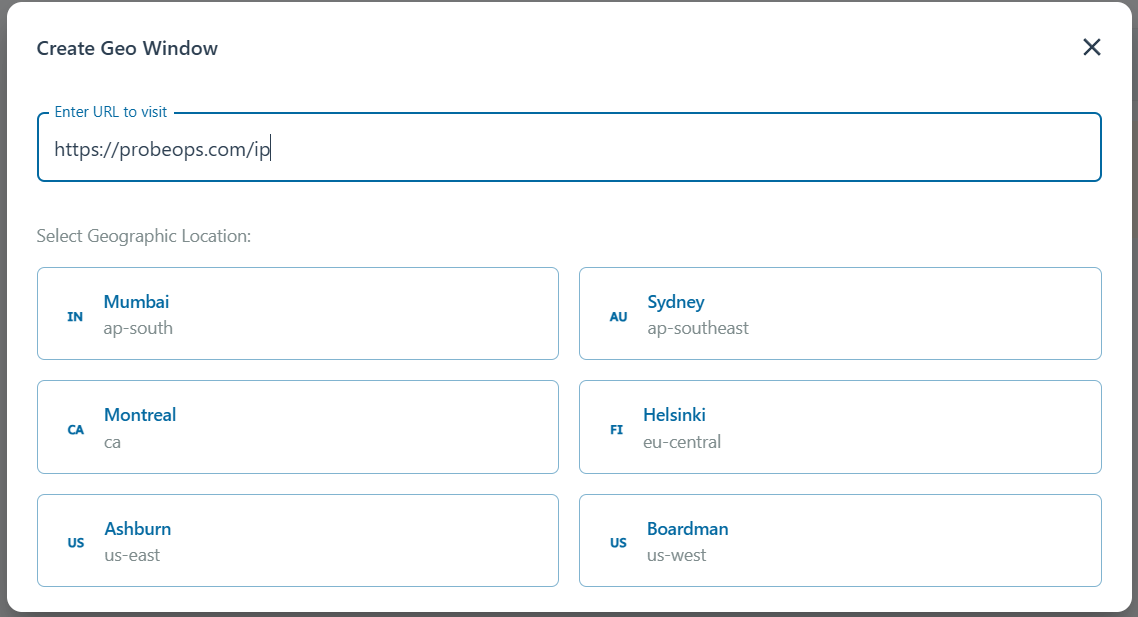Click the Helsinki city name link
The height and width of the screenshot is (617, 1138).
674,414
